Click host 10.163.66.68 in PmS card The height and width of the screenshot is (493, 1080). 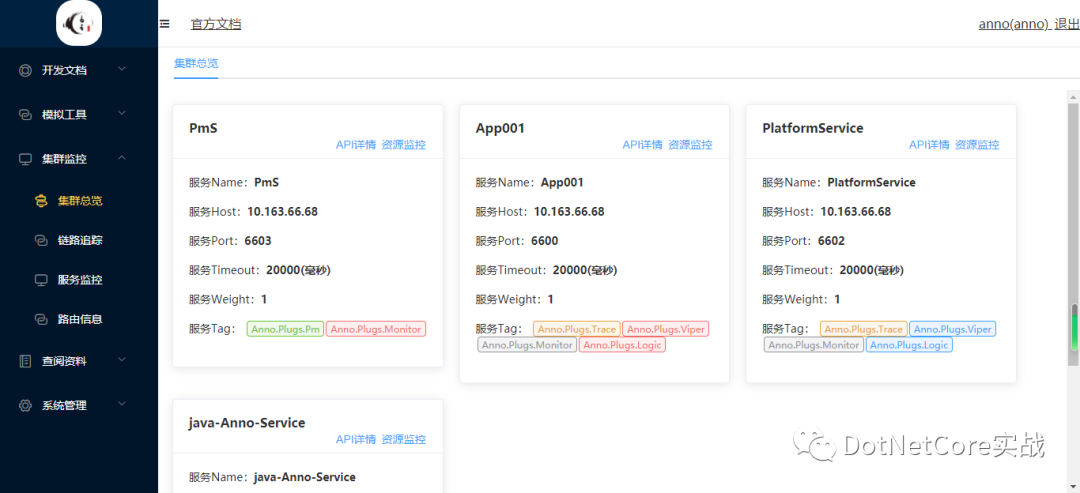point(282,211)
